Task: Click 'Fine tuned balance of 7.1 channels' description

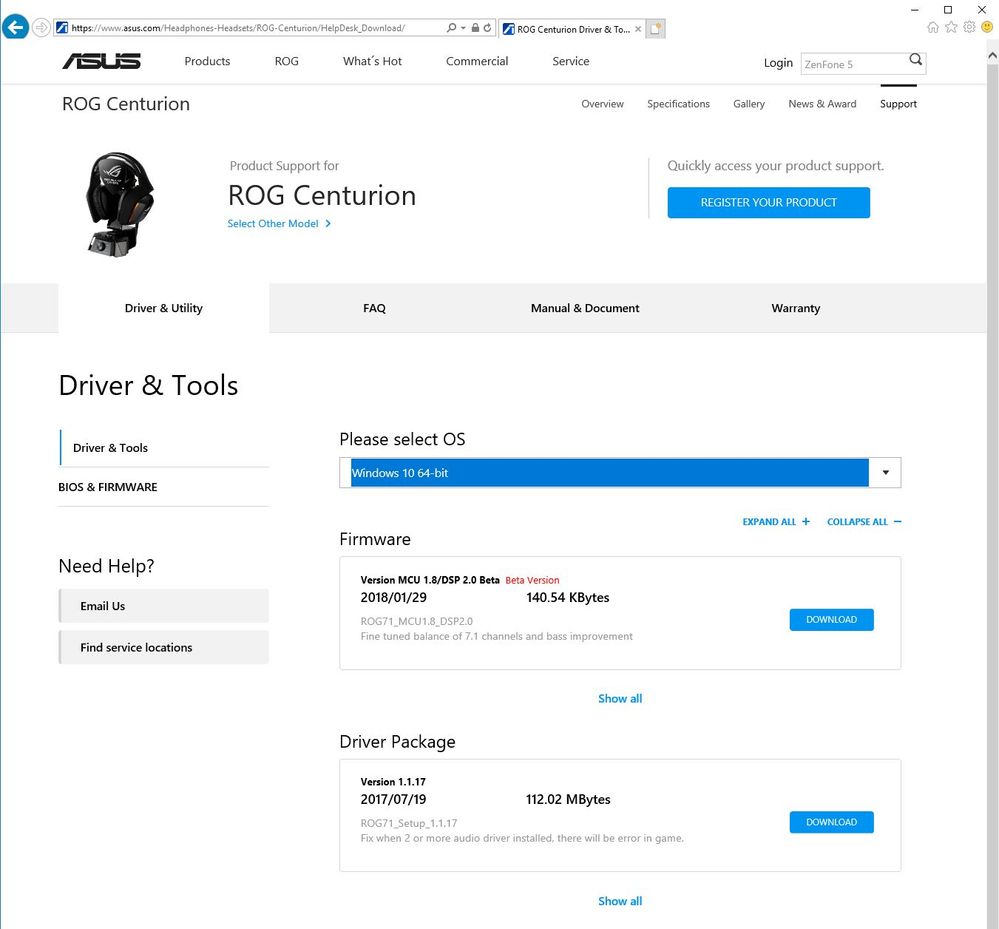Action: [x=496, y=637]
